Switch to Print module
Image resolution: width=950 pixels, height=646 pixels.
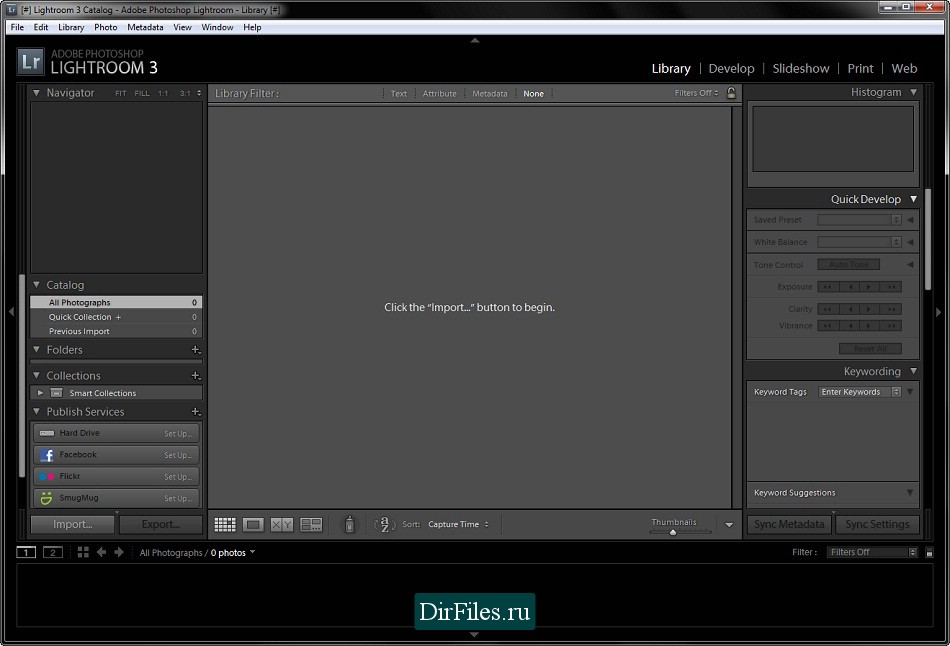pyautogui.click(x=860, y=68)
